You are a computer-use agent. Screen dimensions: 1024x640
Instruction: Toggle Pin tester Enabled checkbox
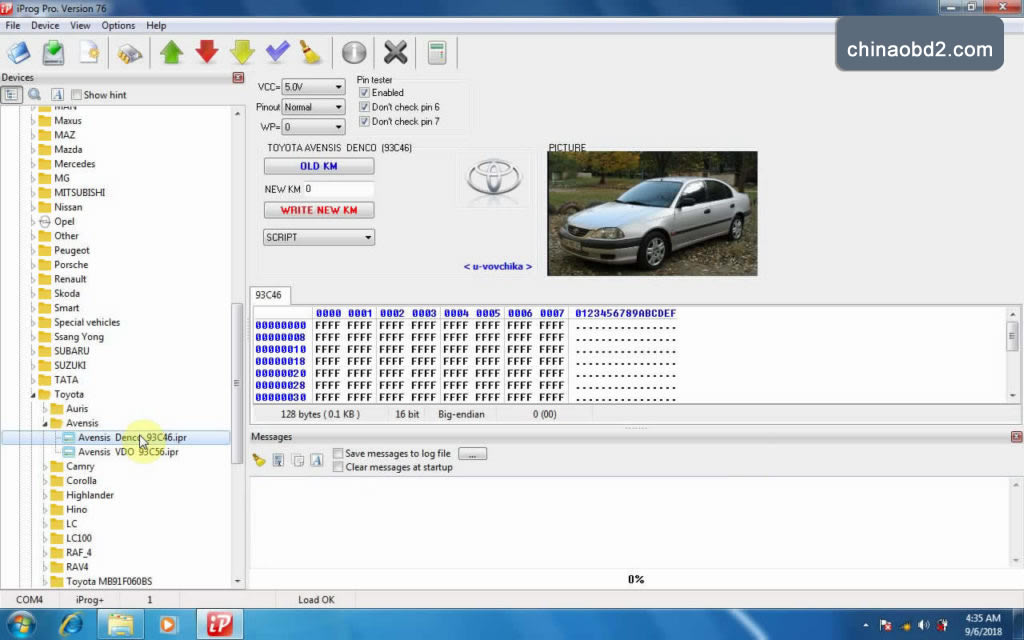(x=364, y=93)
